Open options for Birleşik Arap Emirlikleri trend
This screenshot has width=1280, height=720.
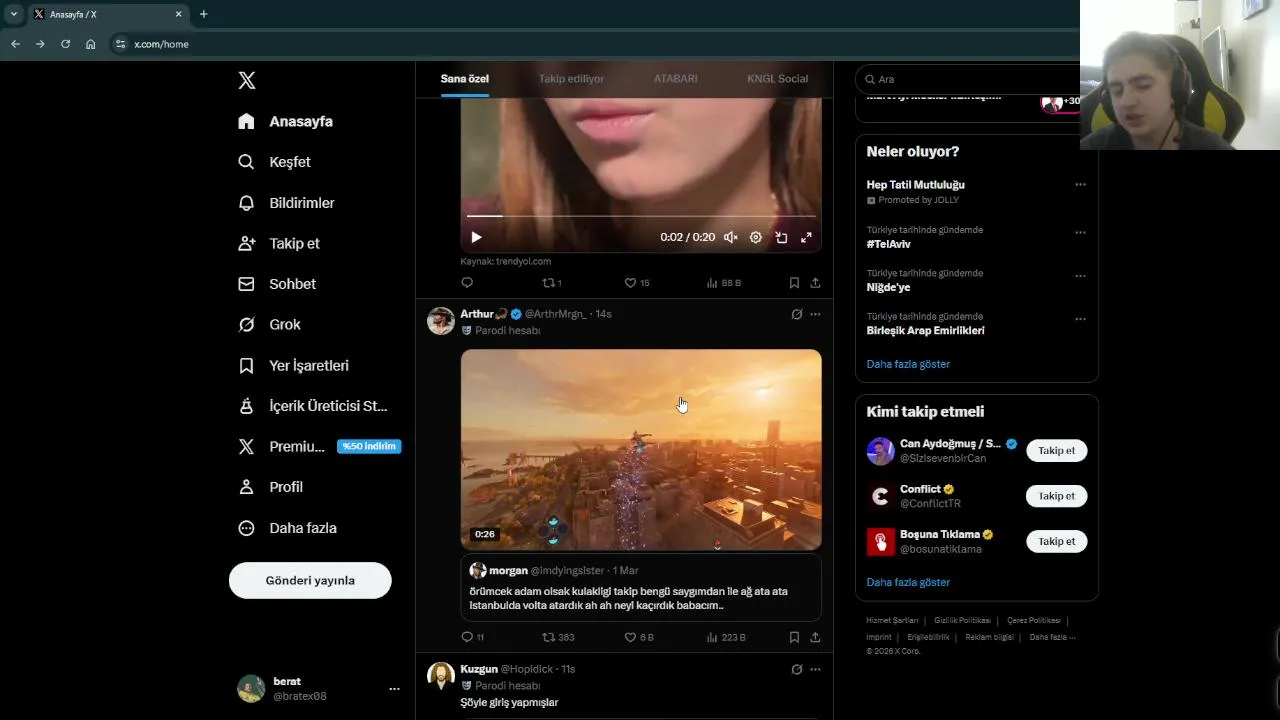tap(1080, 319)
